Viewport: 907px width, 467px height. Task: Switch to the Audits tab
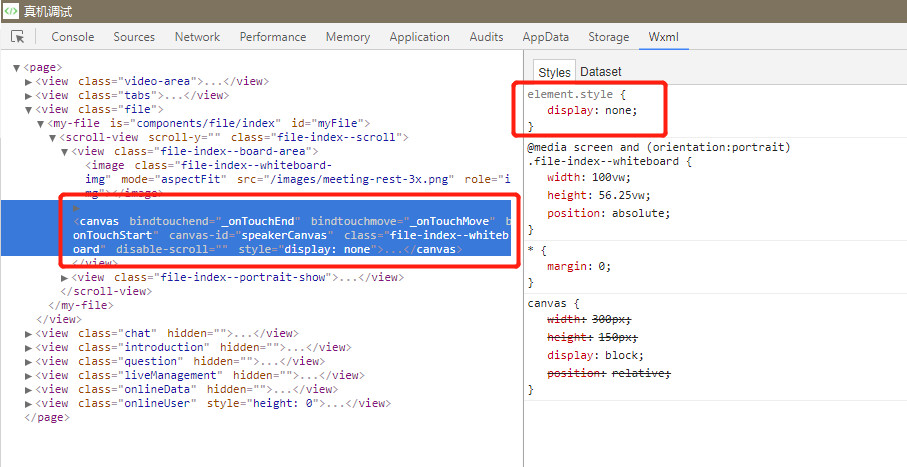(x=486, y=36)
